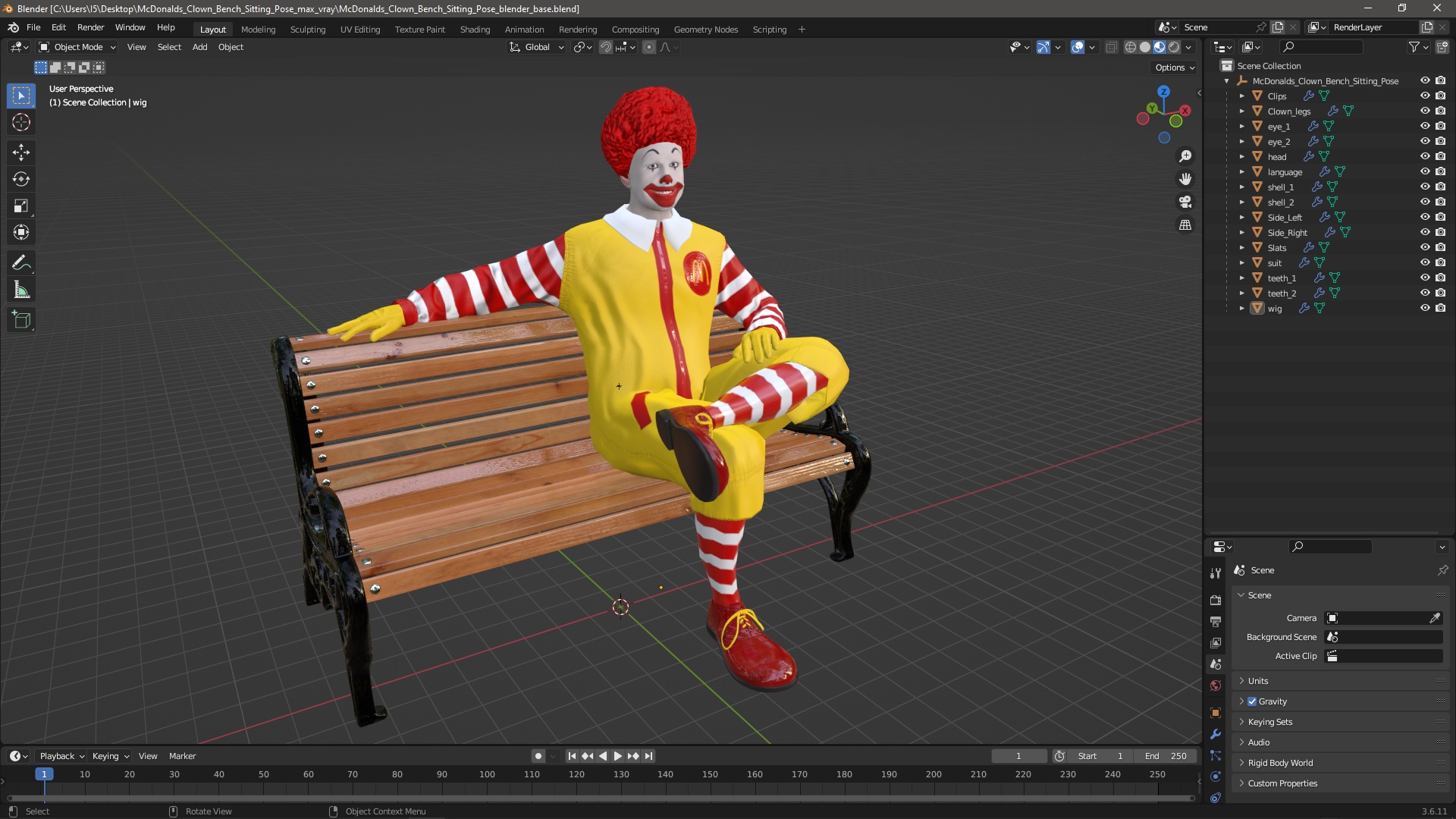Open the Global orientation dropdown

[537, 47]
